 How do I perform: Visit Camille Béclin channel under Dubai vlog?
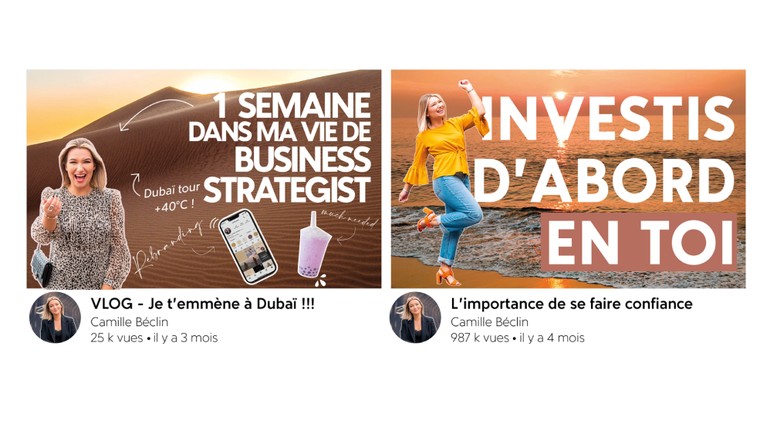click(129, 322)
